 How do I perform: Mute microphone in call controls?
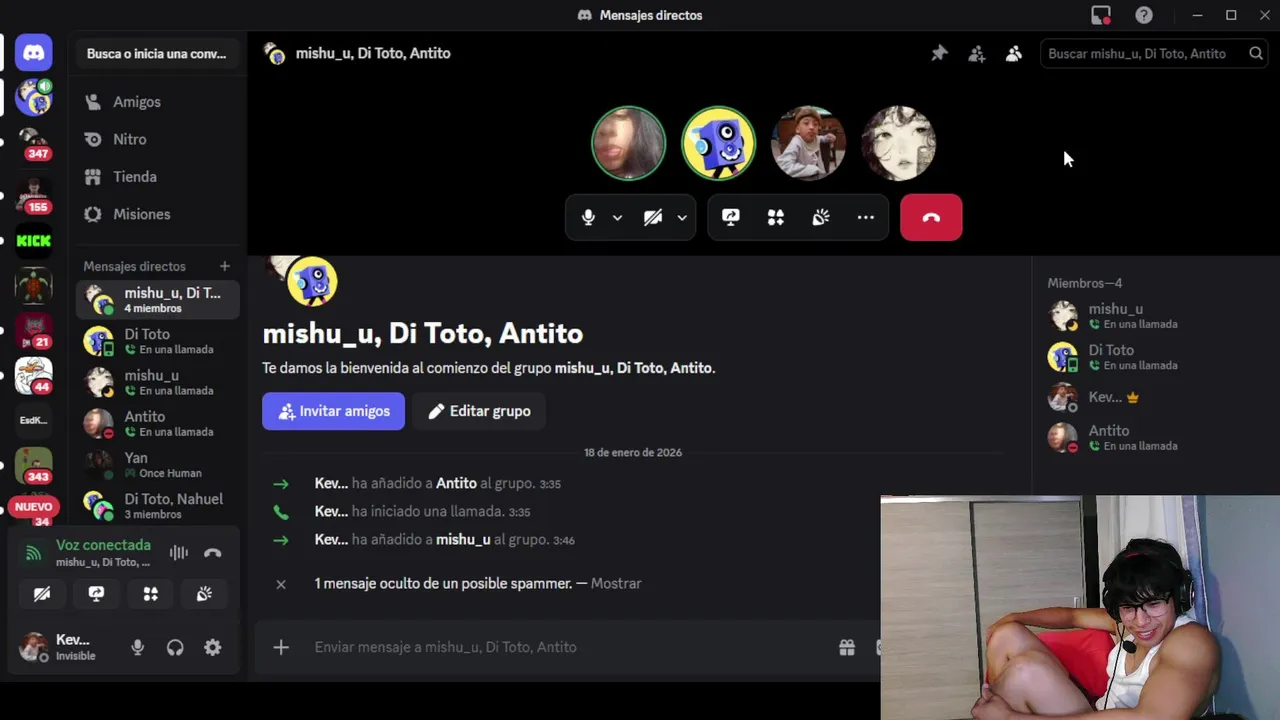[x=588, y=217]
